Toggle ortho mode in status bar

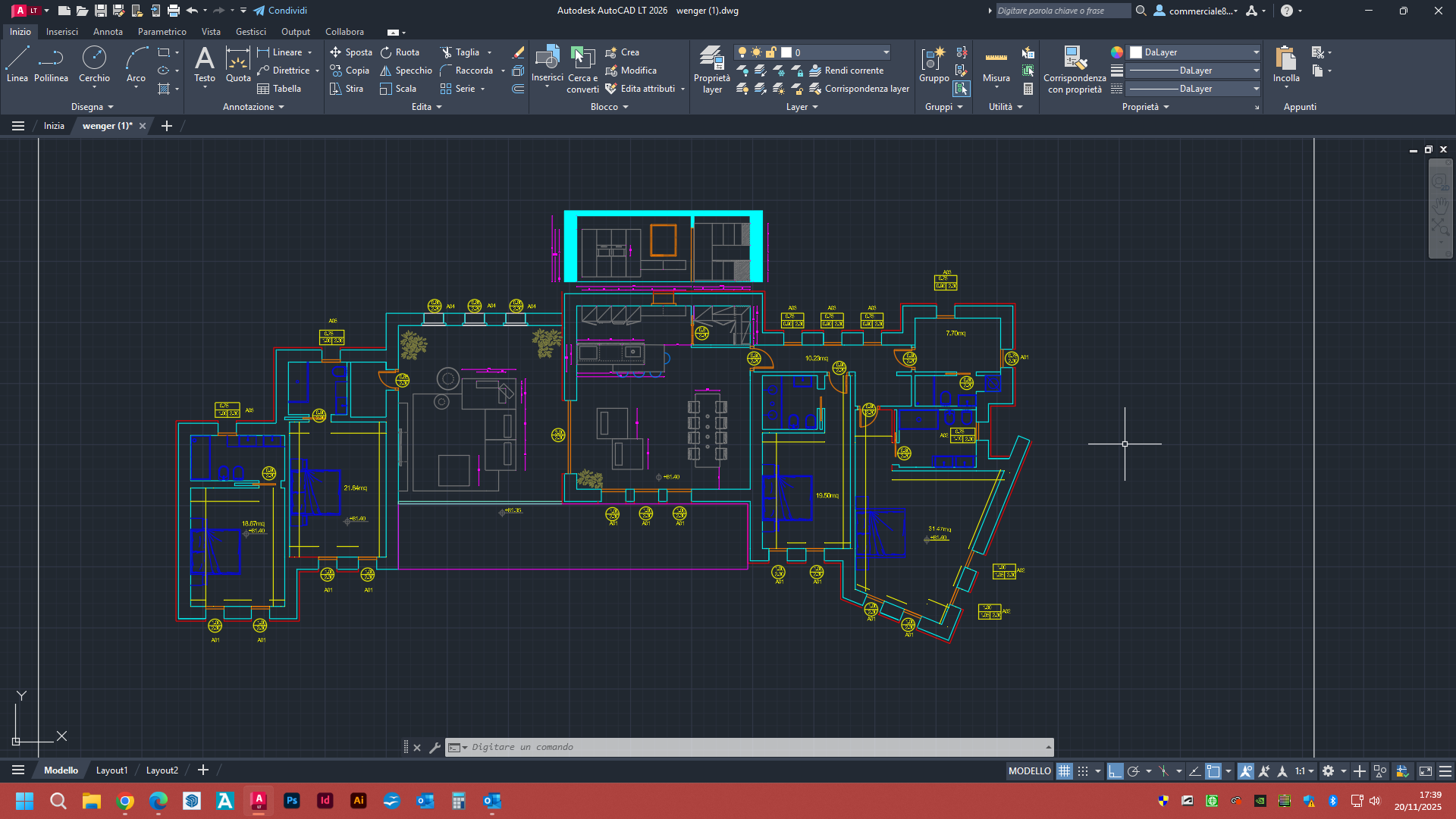pyautogui.click(x=1115, y=771)
